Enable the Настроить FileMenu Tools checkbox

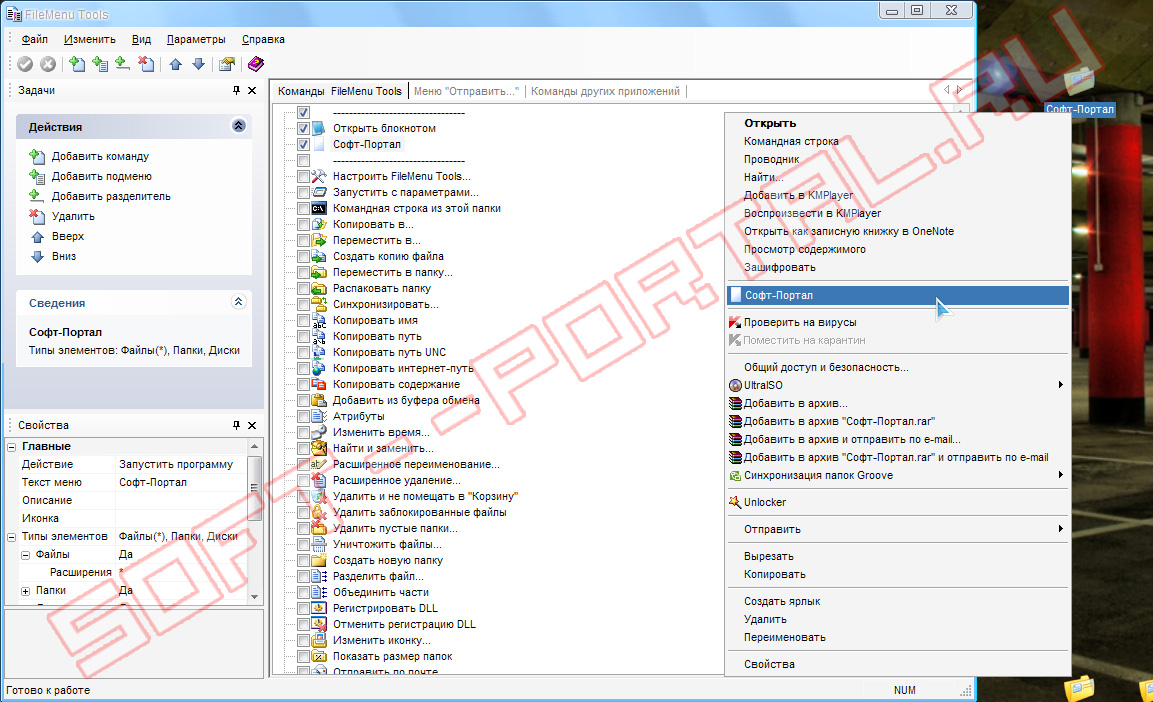(x=303, y=176)
